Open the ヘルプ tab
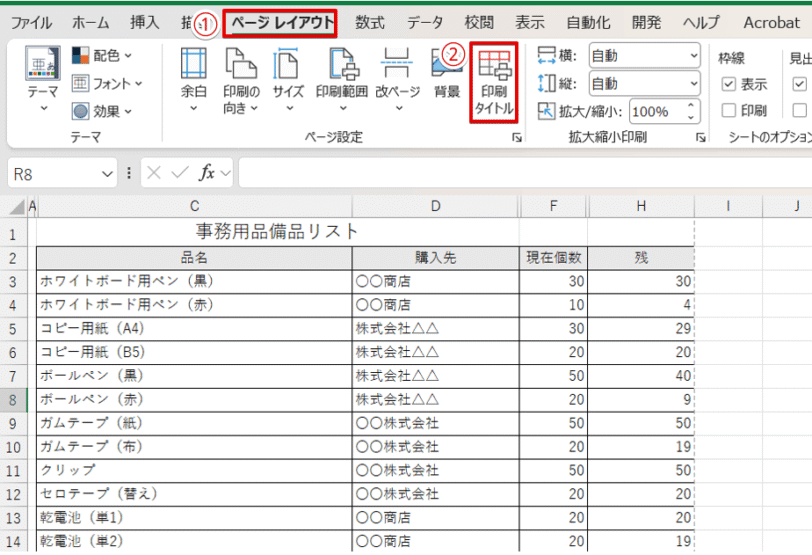Screen dimensions: 812x555 pyautogui.click(x=702, y=23)
